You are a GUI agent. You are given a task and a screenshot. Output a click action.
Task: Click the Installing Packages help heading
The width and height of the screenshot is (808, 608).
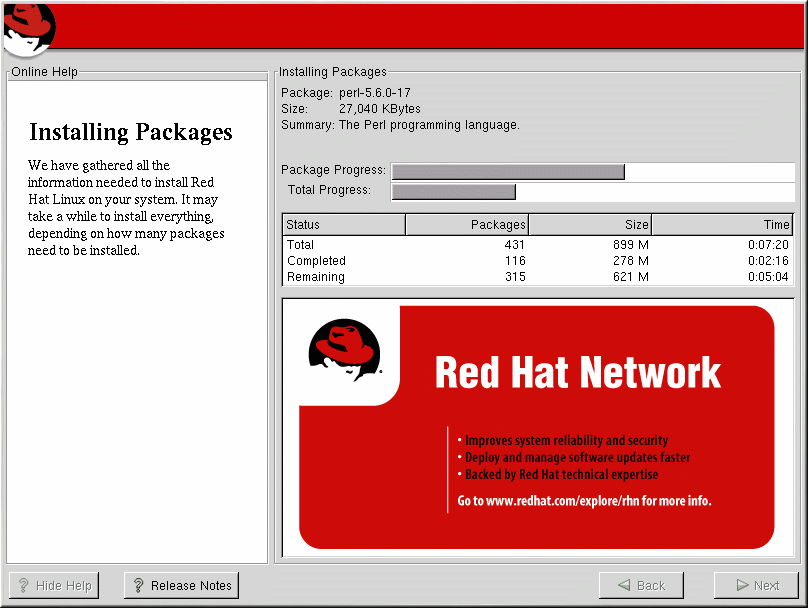coord(131,132)
